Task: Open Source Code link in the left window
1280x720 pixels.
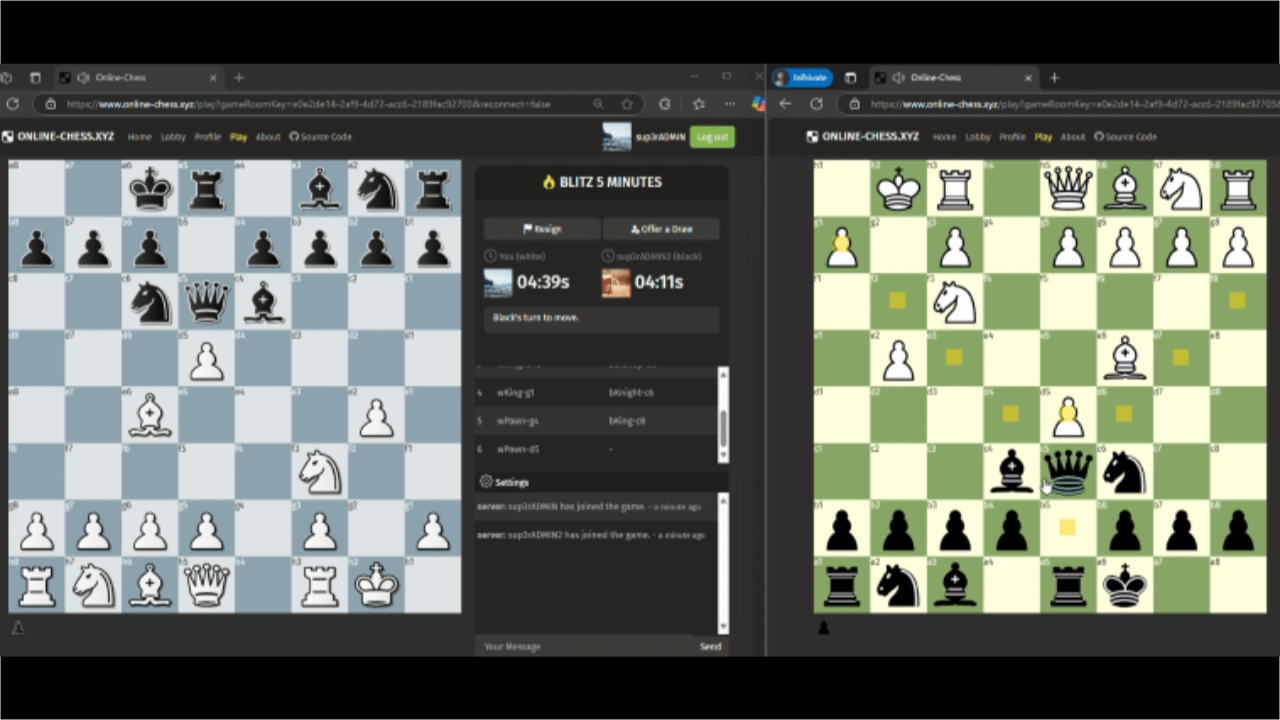Action: coord(321,137)
